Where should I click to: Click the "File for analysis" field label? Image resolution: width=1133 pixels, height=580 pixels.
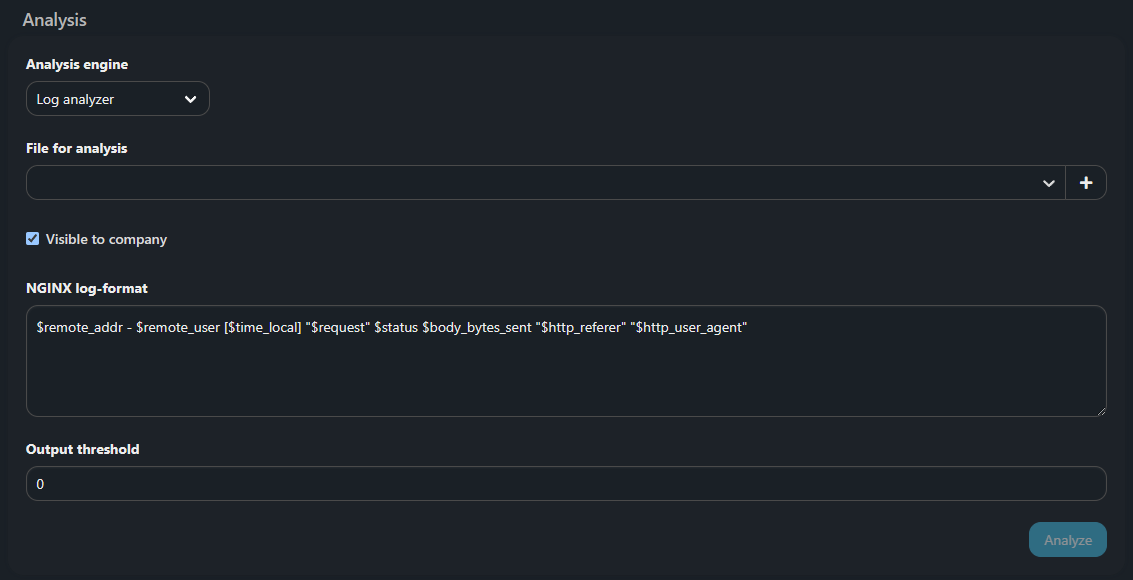tap(77, 149)
